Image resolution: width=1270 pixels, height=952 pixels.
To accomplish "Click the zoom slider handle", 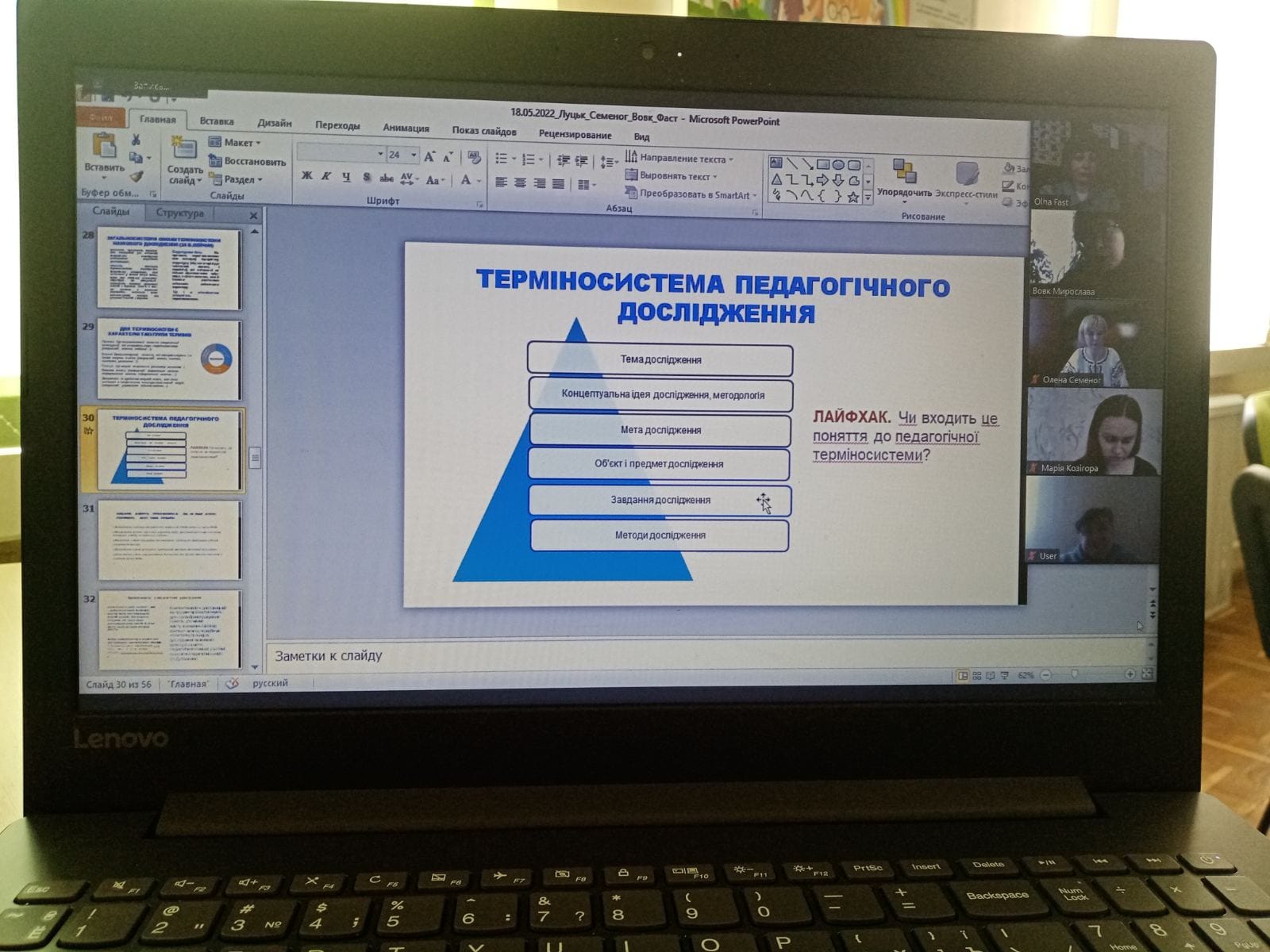I will (1075, 674).
